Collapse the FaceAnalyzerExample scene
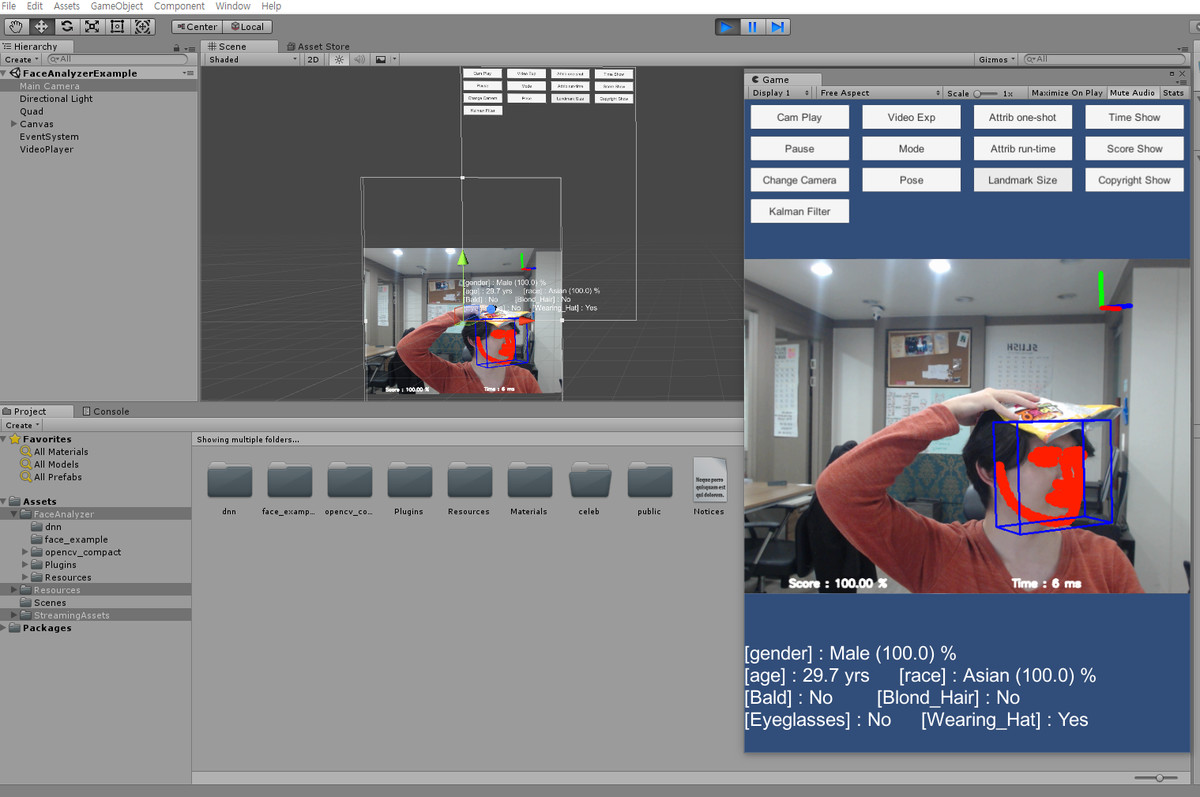The height and width of the screenshot is (797, 1200). click(x=4, y=73)
